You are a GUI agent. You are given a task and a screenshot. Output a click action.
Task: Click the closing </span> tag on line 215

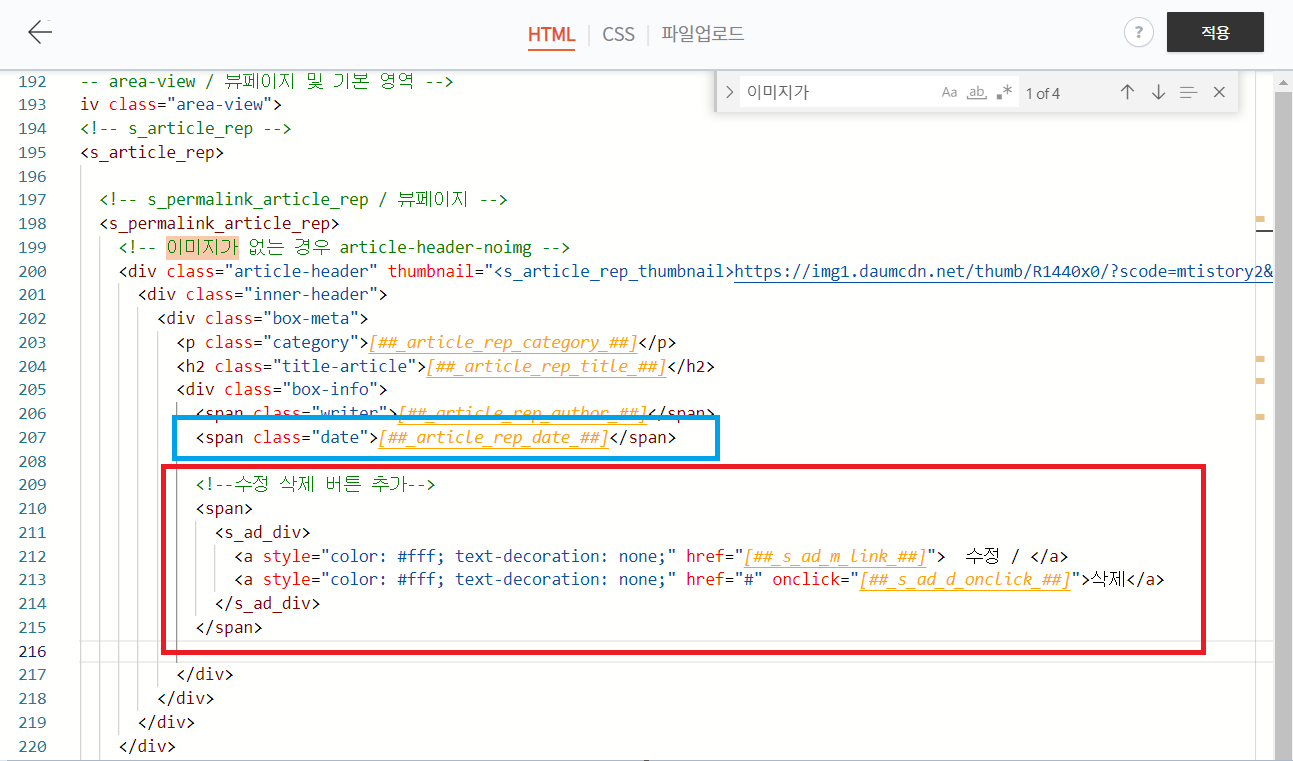(229, 627)
